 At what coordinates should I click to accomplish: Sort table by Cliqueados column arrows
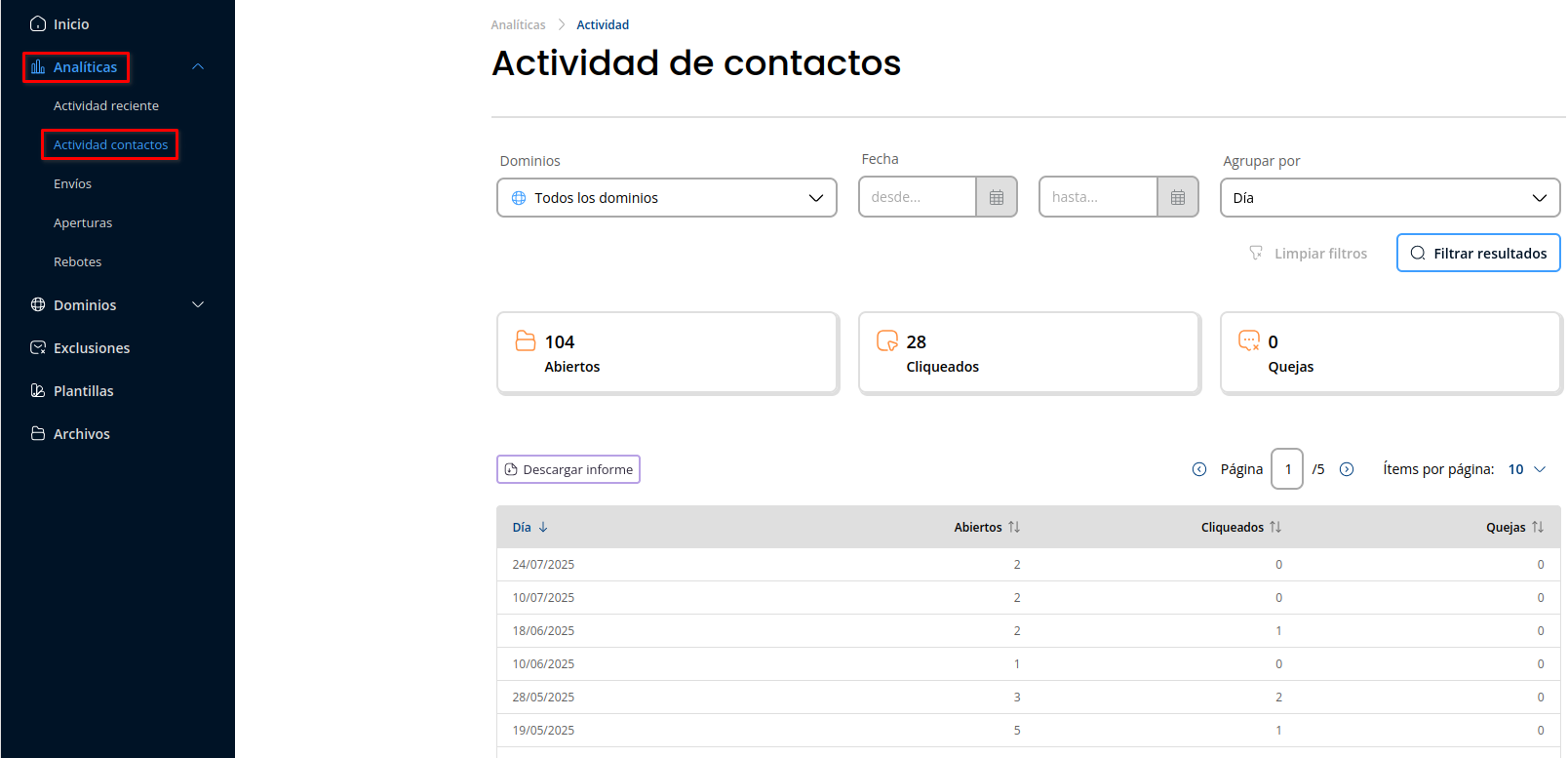tap(1275, 527)
